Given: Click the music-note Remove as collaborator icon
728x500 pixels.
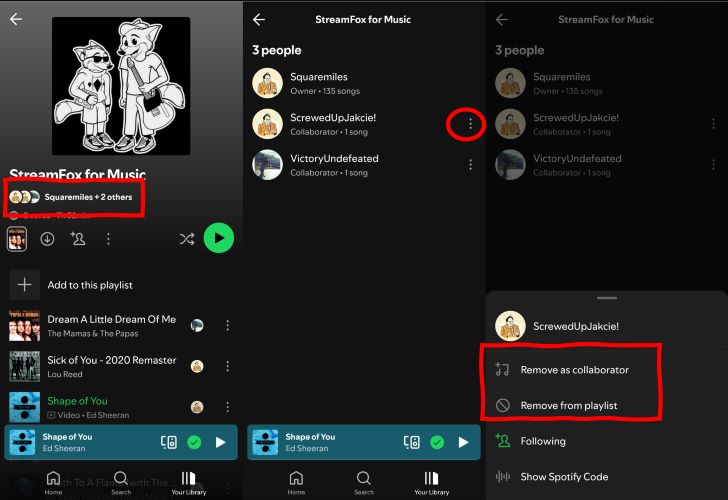Looking at the screenshot, I should 502,370.
